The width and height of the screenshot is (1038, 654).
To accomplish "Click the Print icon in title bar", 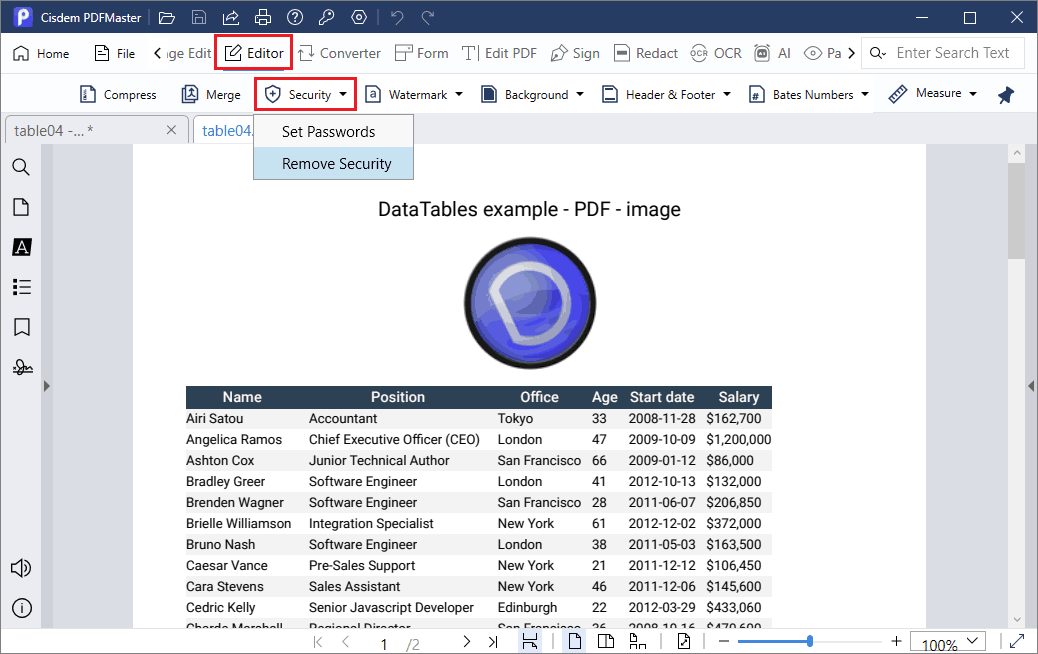I will click(x=263, y=18).
